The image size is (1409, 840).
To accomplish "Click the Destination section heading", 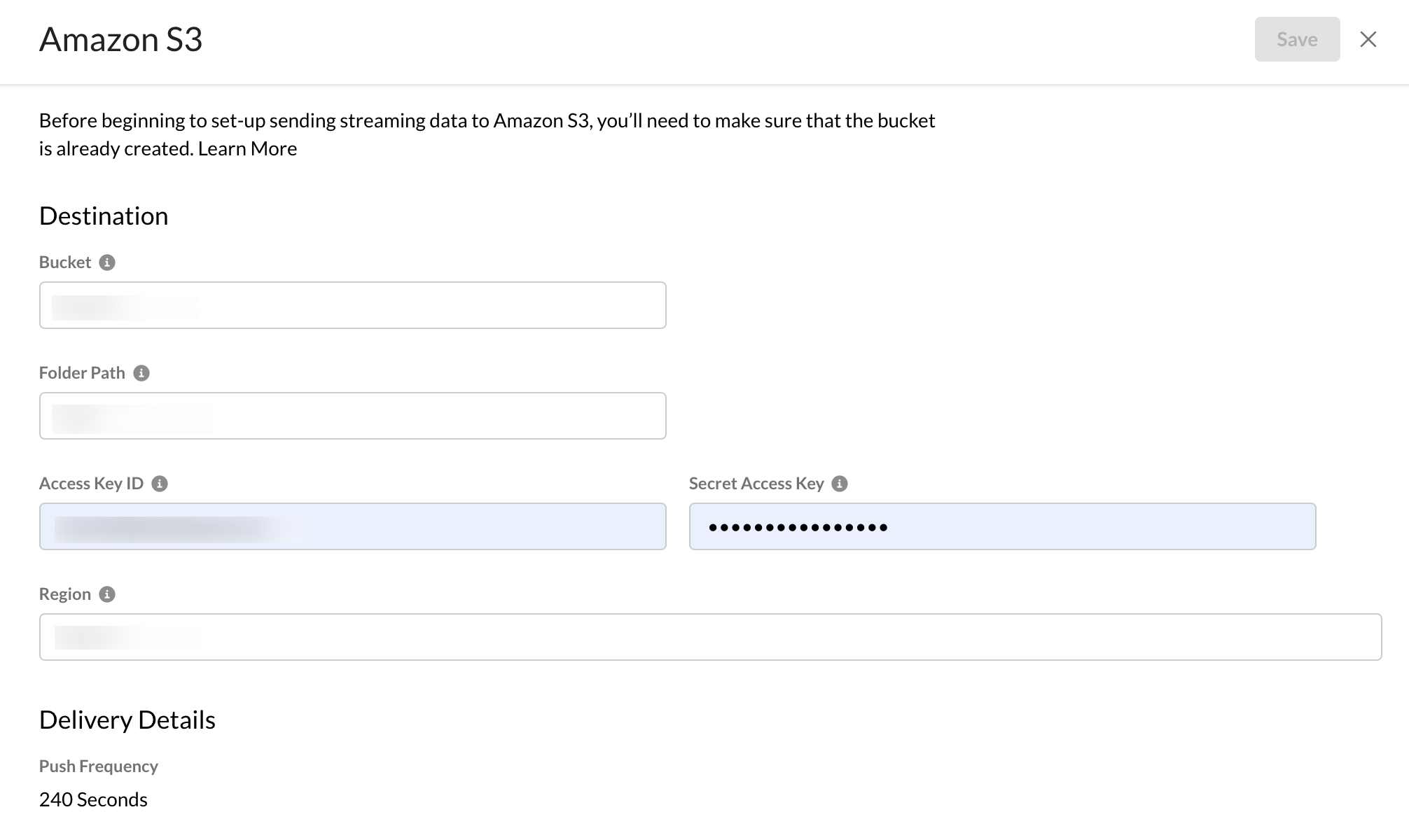I will click(x=104, y=216).
